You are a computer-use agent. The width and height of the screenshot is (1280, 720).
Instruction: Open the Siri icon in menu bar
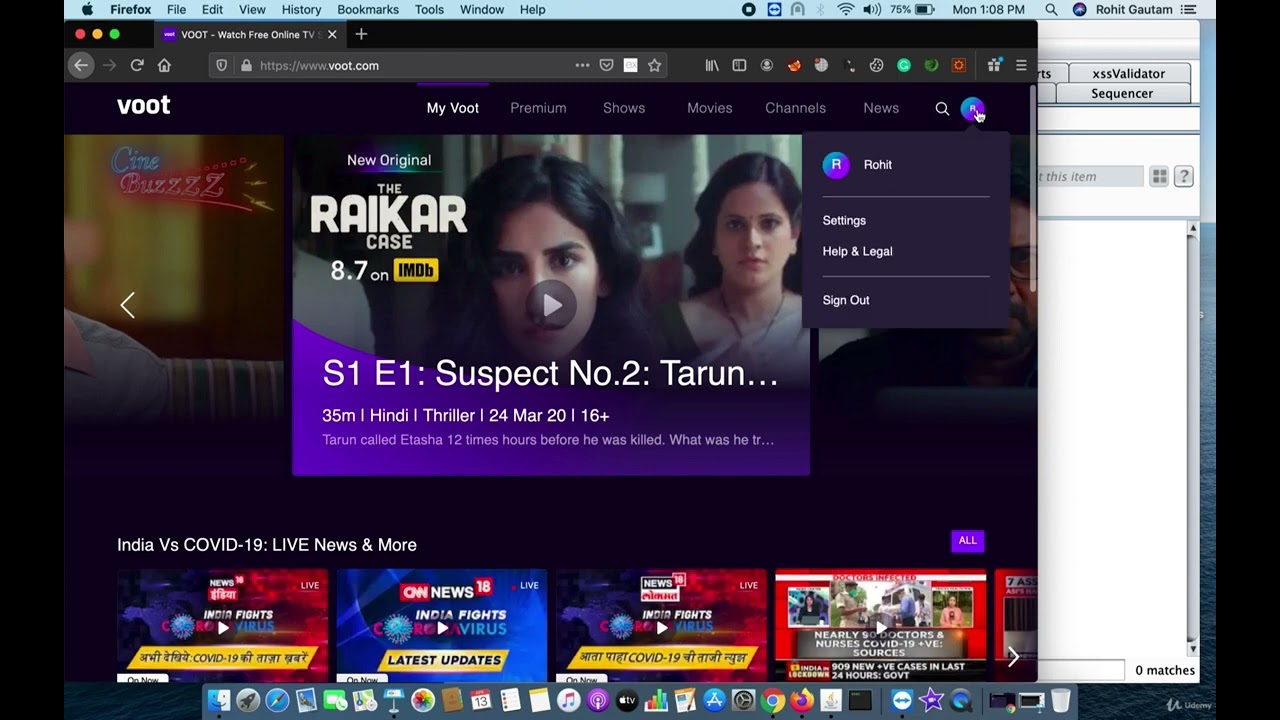click(1079, 9)
